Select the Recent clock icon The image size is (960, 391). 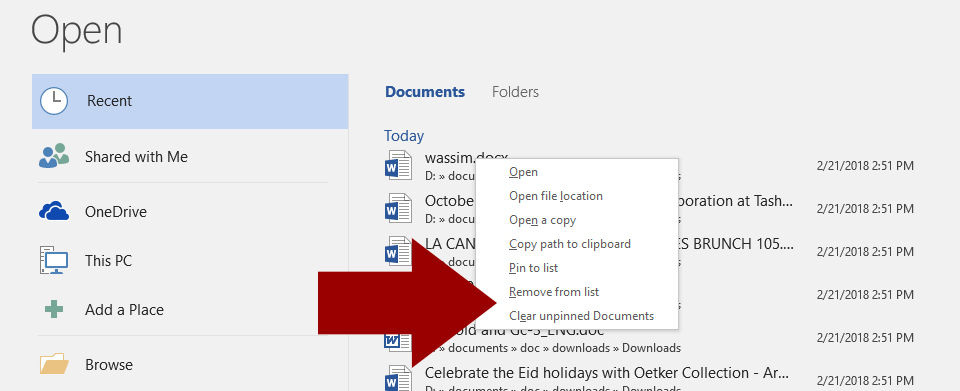54,101
